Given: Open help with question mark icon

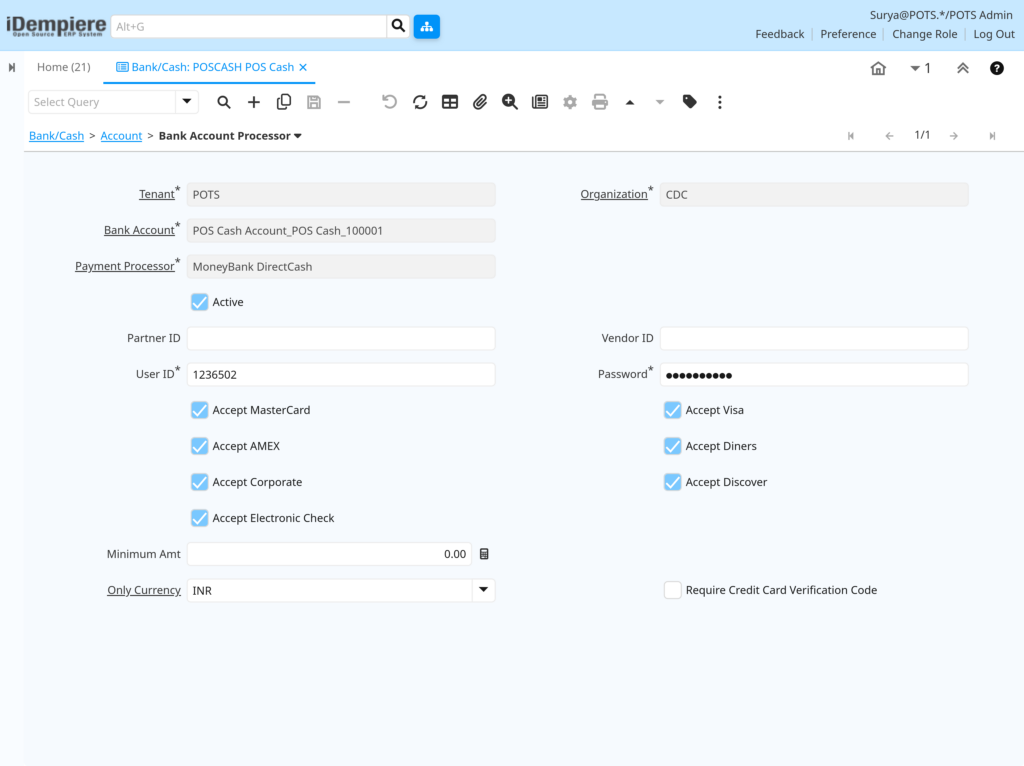Looking at the screenshot, I should tap(997, 68).
